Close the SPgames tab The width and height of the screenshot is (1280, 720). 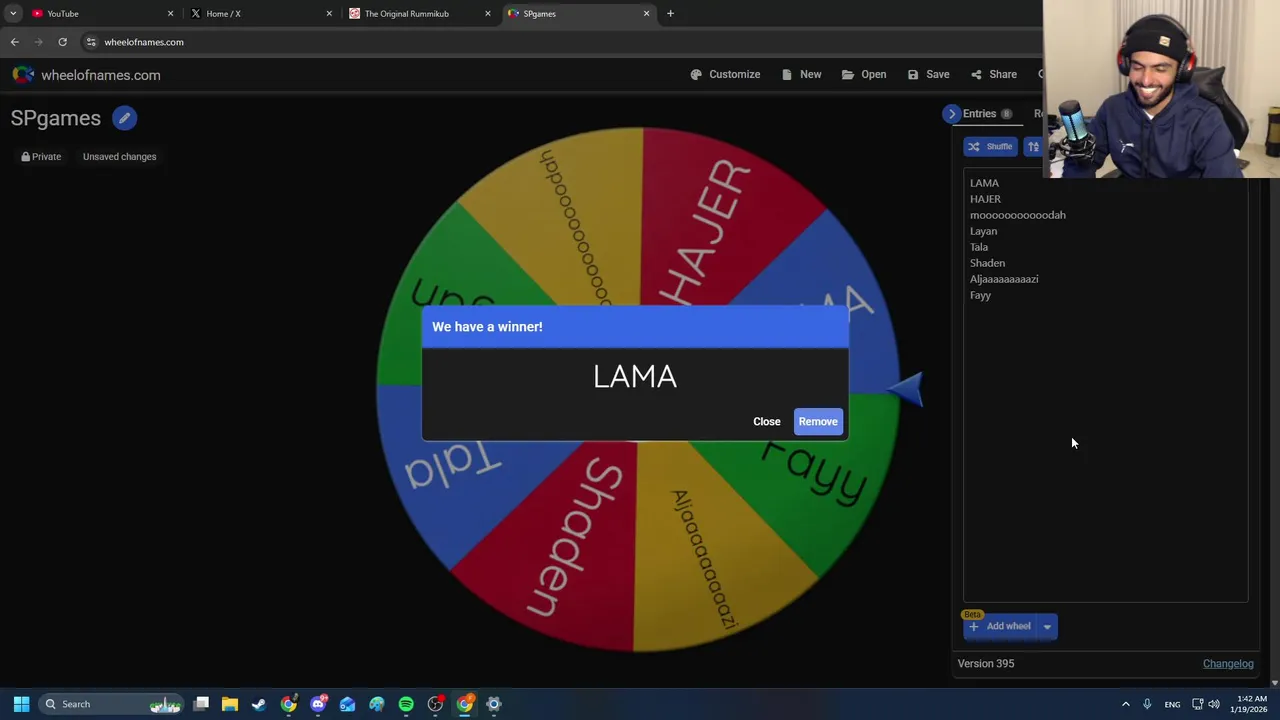[x=646, y=14]
